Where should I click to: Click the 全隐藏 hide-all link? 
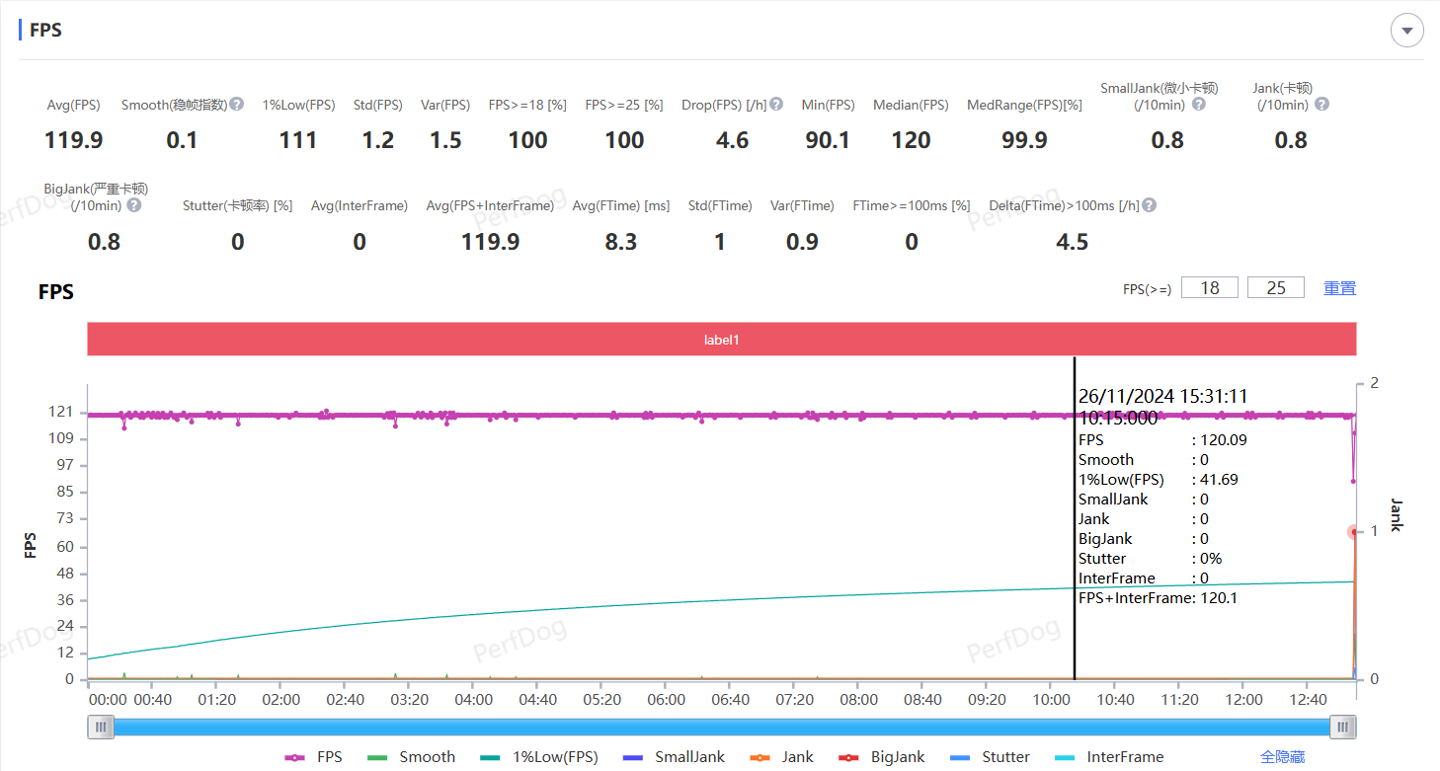[x=1282, y=757]
